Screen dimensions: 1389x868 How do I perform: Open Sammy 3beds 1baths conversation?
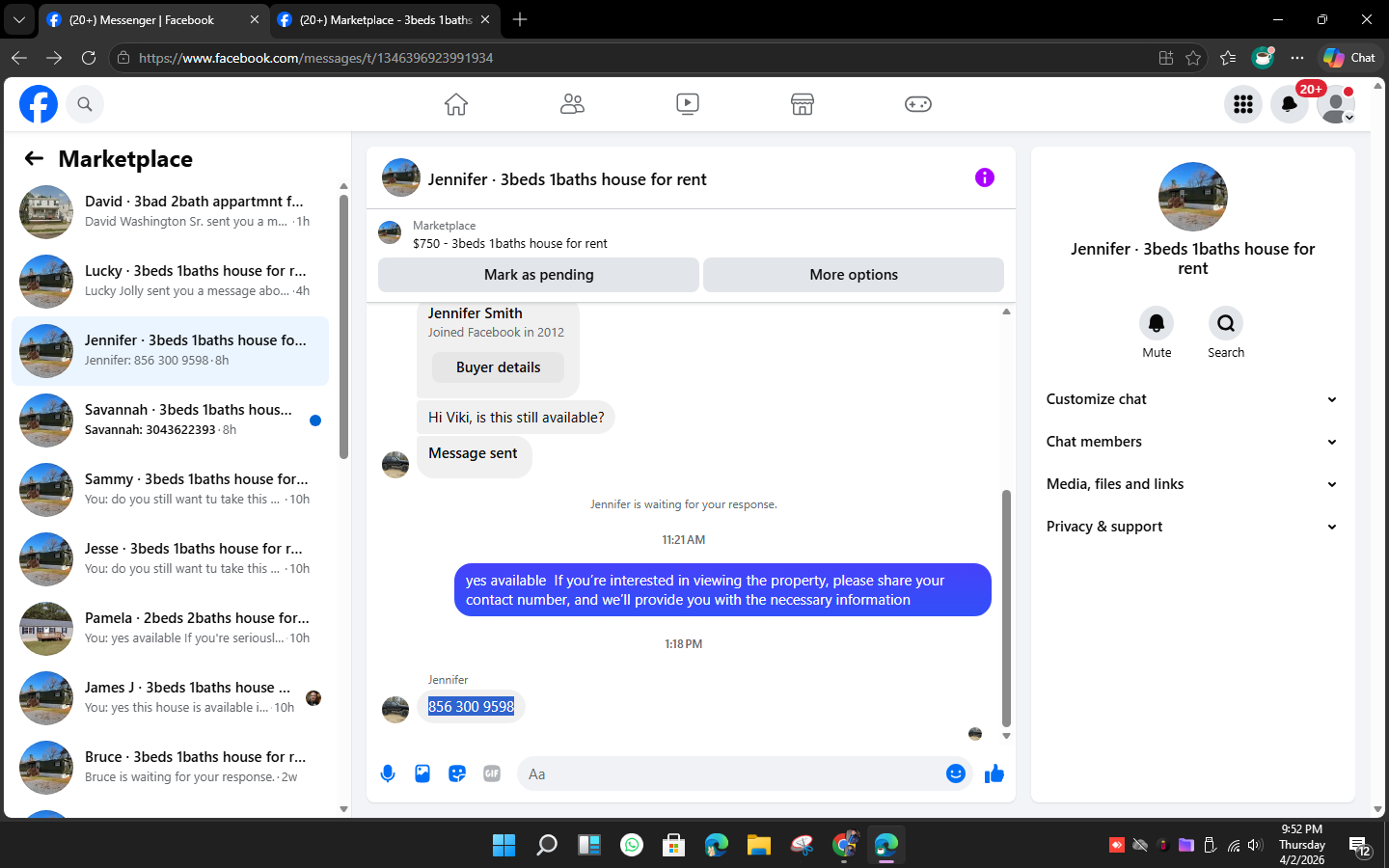pos(170,490)
